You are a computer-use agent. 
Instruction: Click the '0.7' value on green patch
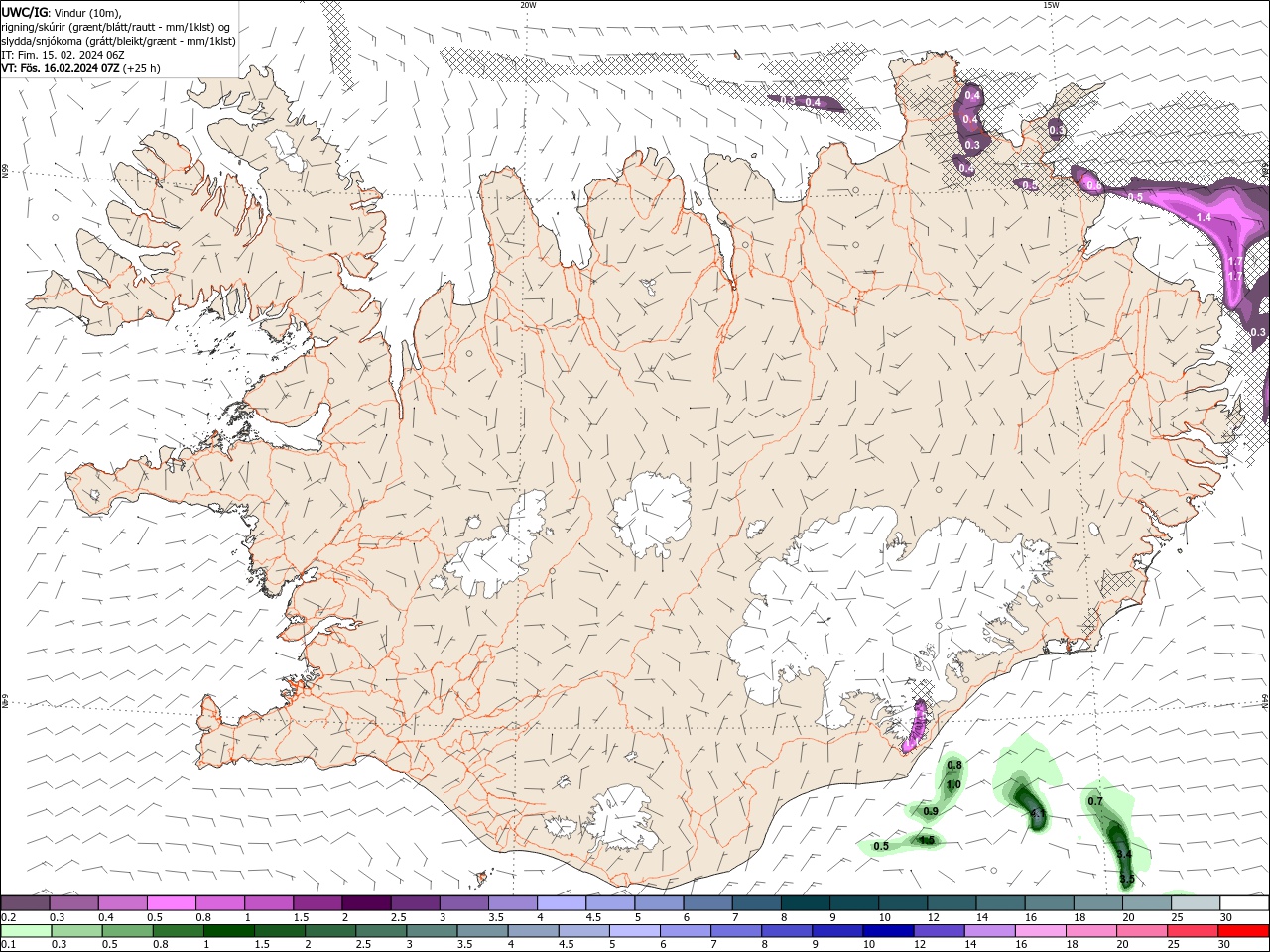1095,801
